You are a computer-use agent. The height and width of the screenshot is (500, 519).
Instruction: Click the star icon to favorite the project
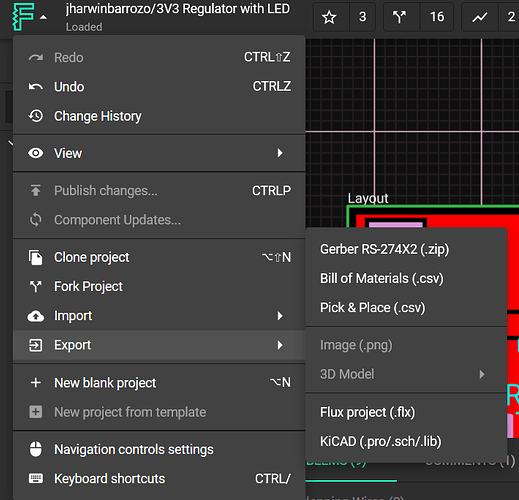(x=329, y=17)
